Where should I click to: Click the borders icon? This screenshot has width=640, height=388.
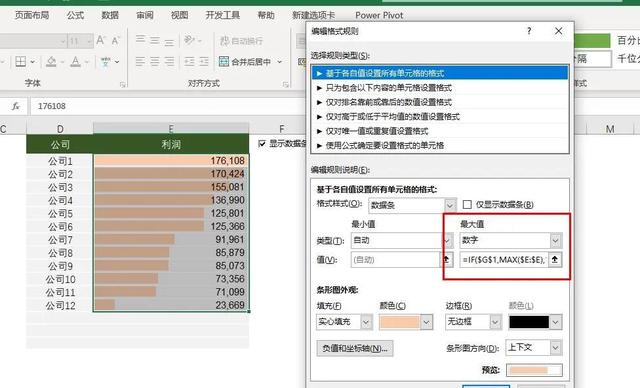pyautogui.click(x=20, y=62)
